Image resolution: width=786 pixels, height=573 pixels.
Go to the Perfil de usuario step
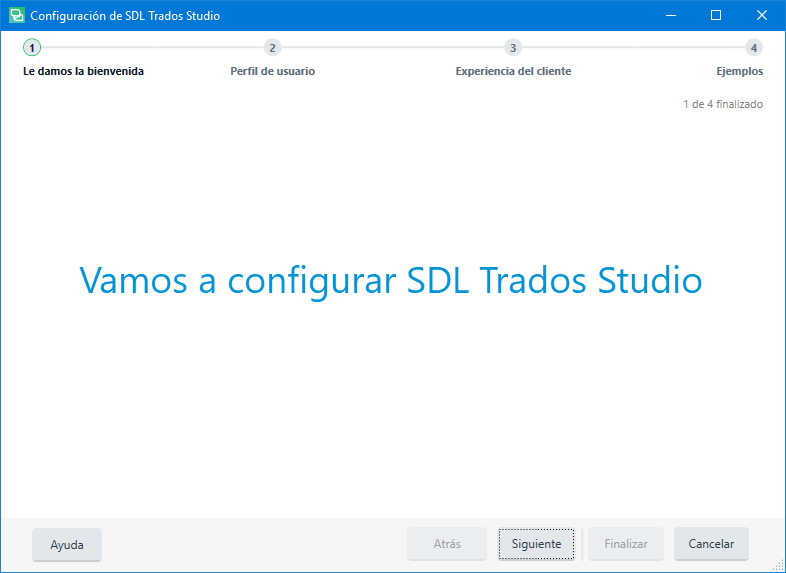click(272, 71)
